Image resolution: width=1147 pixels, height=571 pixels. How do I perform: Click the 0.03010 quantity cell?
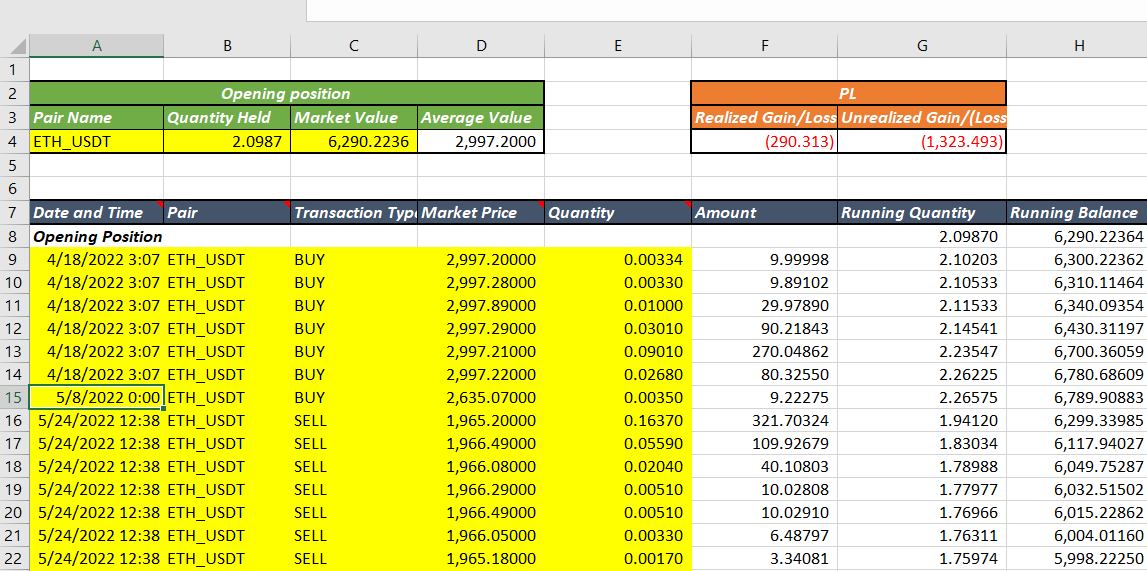(x=618, y=328)
